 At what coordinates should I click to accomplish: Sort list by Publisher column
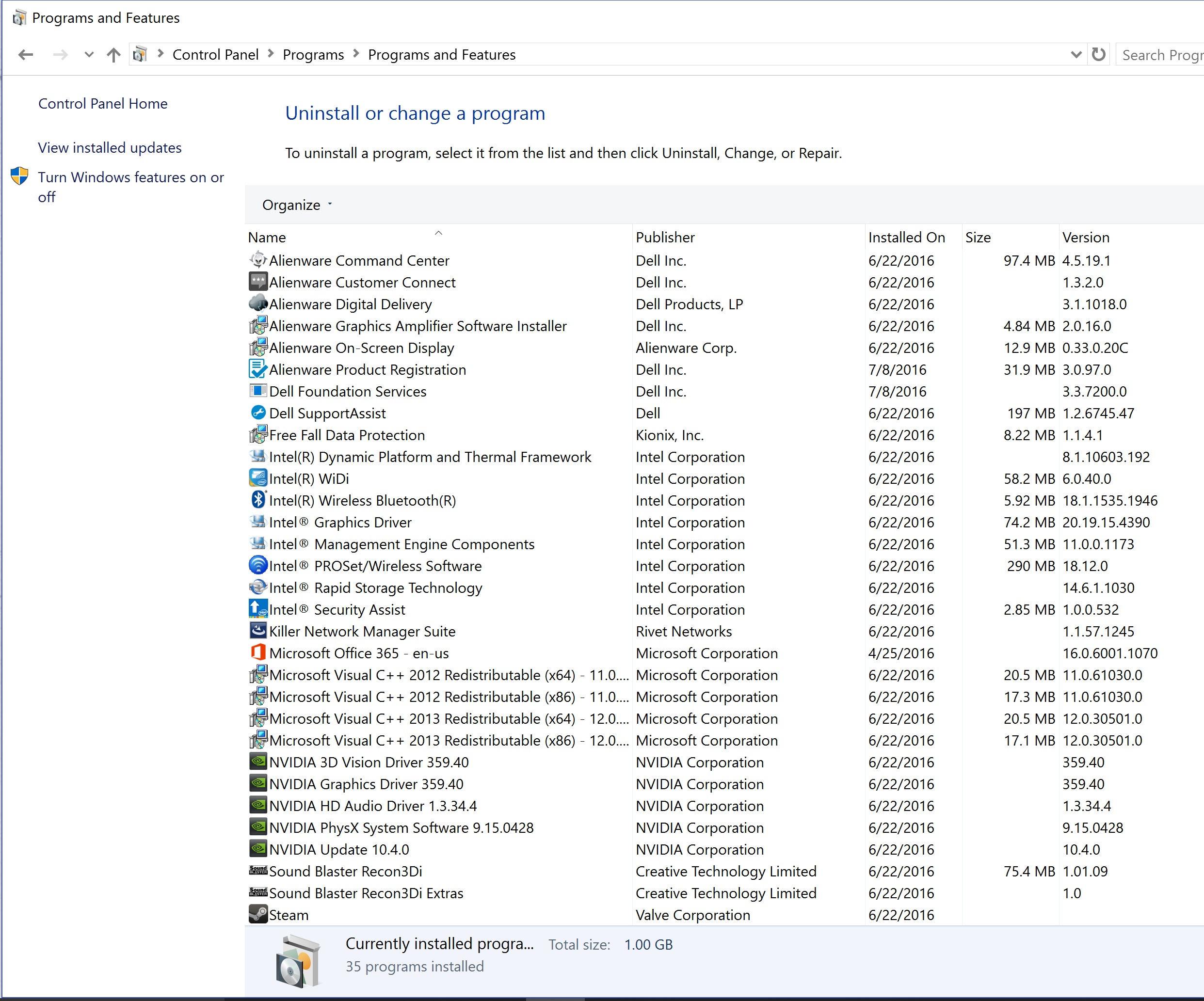coord(664,238)
